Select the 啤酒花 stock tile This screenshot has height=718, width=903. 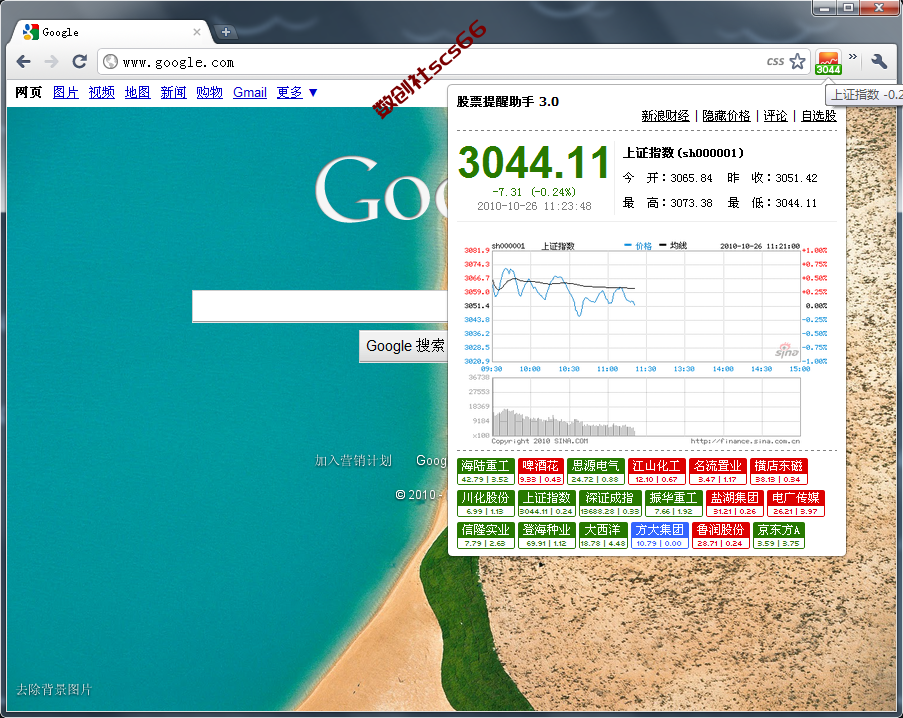(x=540, y=471)
